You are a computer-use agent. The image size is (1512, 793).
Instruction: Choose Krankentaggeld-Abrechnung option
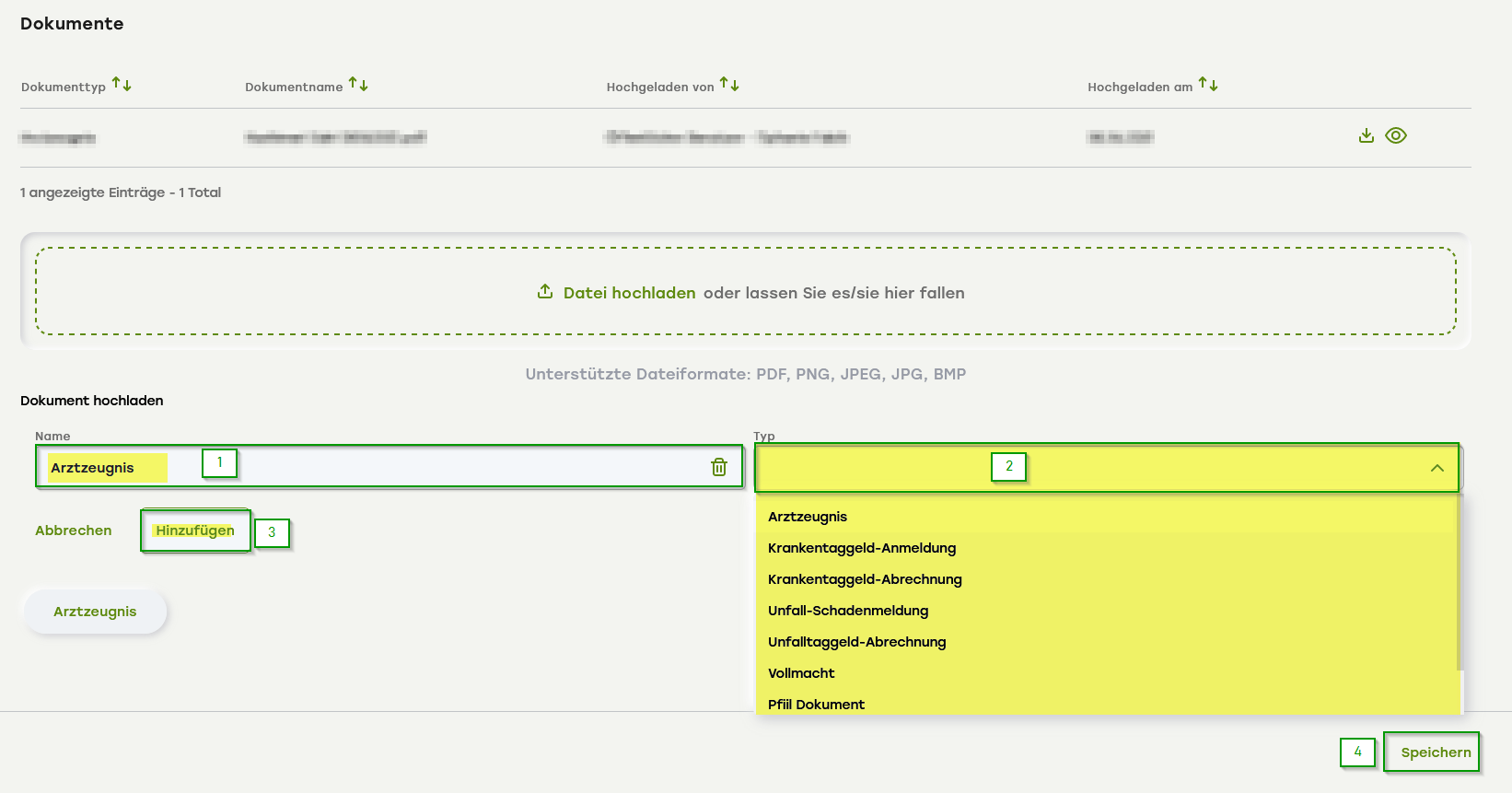[865, 579]
